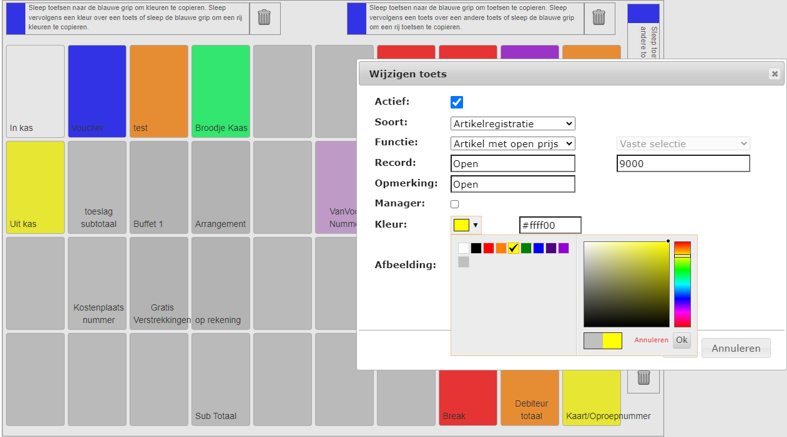Select the Gratis Verstrekkingen key
Screen dimensions: 787x437
point(159,283)
